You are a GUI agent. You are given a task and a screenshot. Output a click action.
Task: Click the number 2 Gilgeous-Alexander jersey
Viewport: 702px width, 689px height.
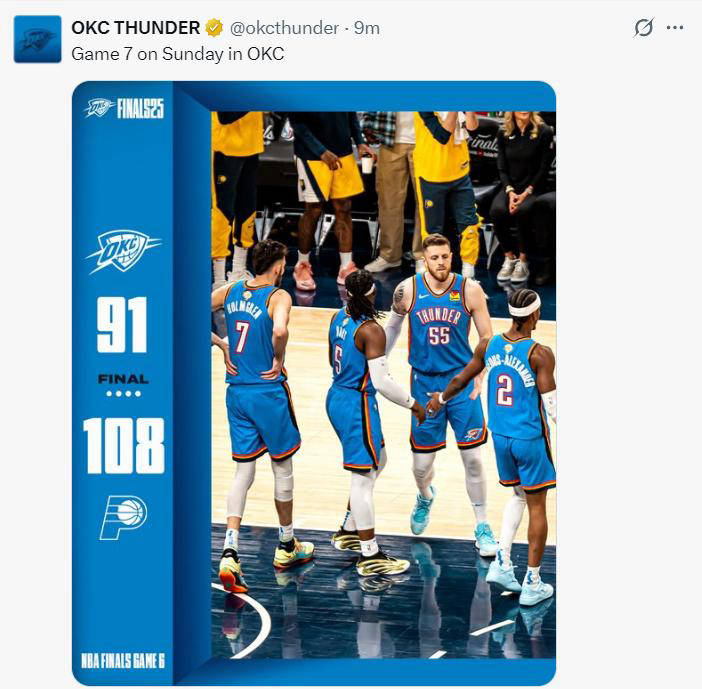point(515,387)
